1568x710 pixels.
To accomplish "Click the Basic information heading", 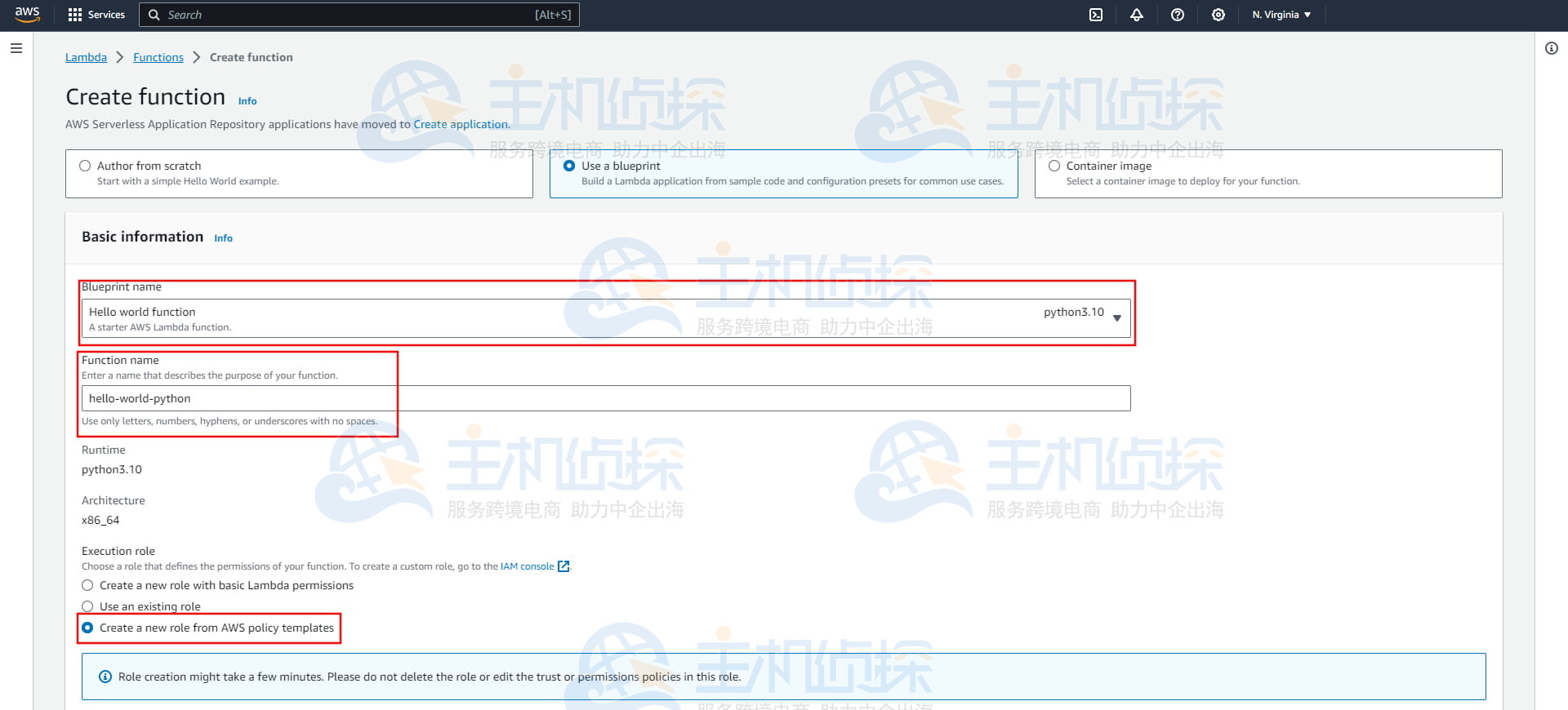I will [x=142, y=237].
